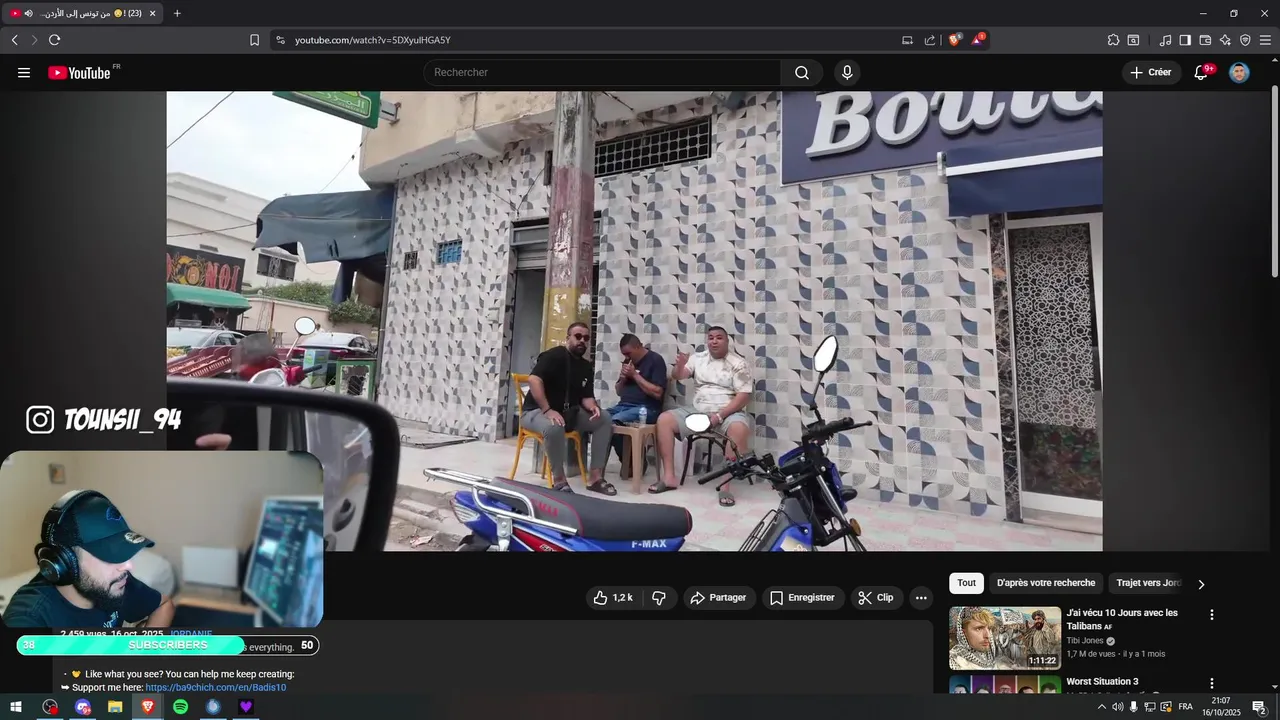
Task: Close the YouTube browser tab
Action: pos(152,13)
